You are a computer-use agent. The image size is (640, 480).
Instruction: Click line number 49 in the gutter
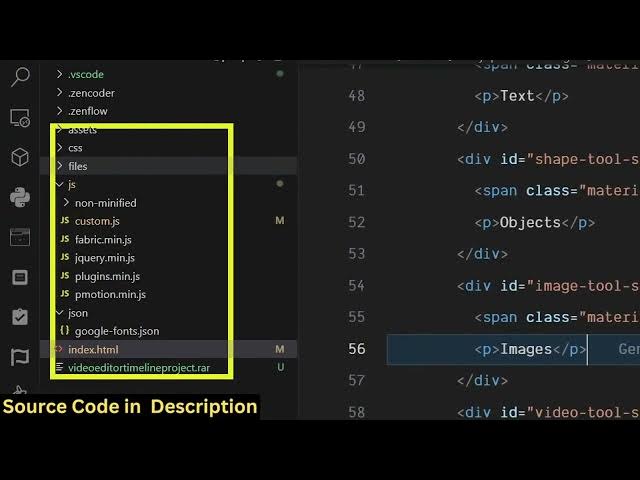tap(356, 127)
